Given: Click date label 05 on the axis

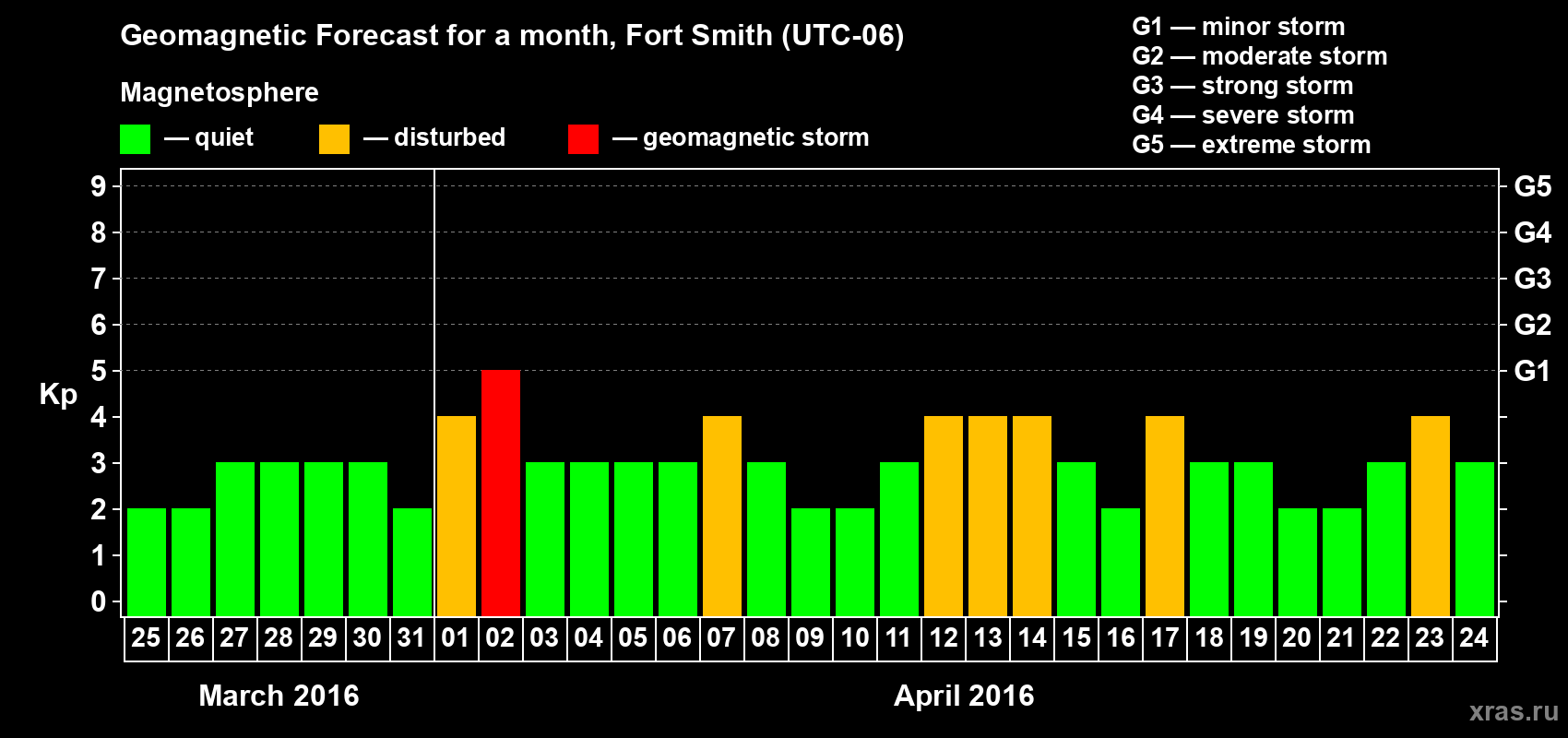Looking at the screenshot, I should [633, 637].
